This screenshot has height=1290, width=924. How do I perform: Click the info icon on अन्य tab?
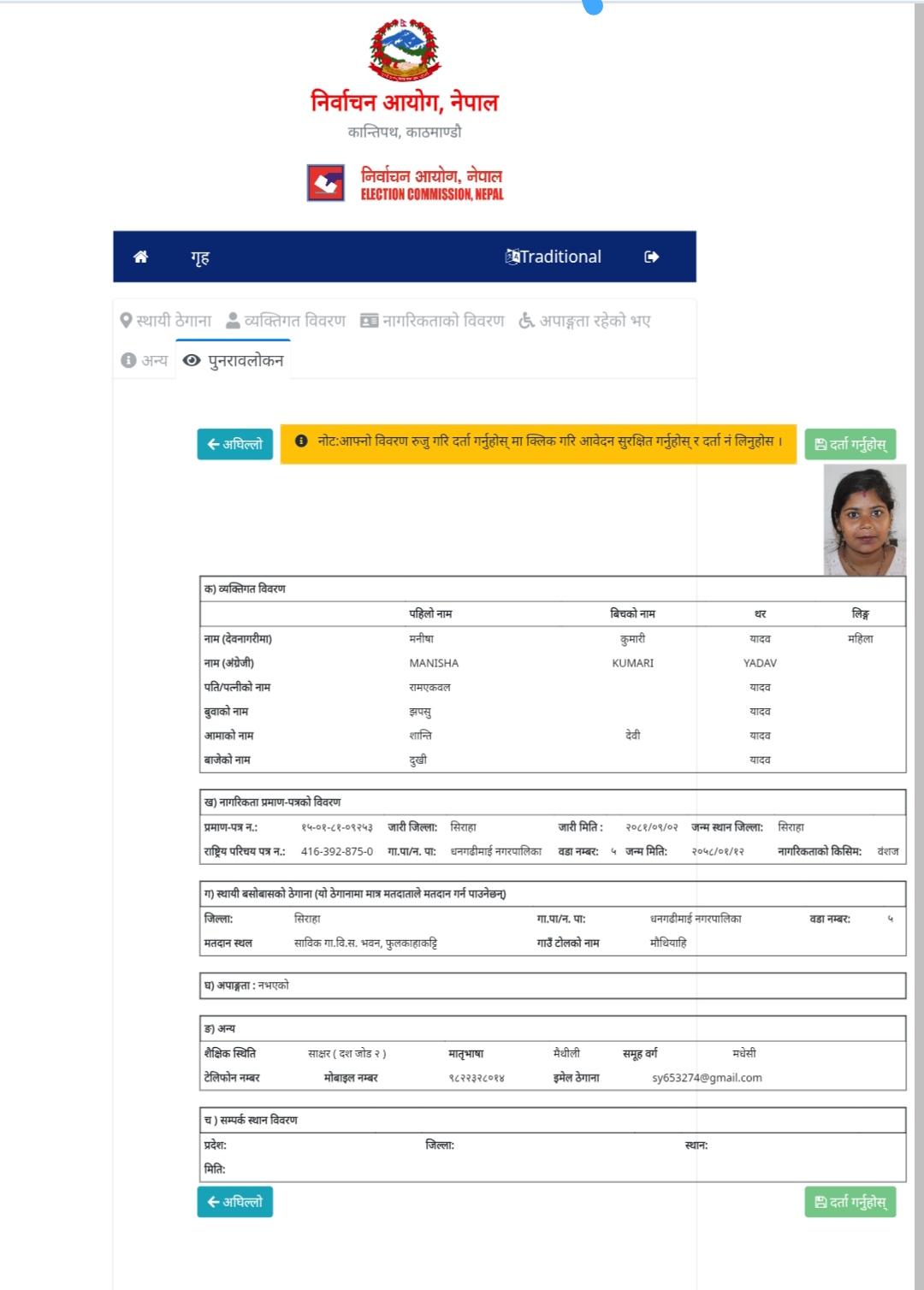pyautogui.click(x=128, y=360)
